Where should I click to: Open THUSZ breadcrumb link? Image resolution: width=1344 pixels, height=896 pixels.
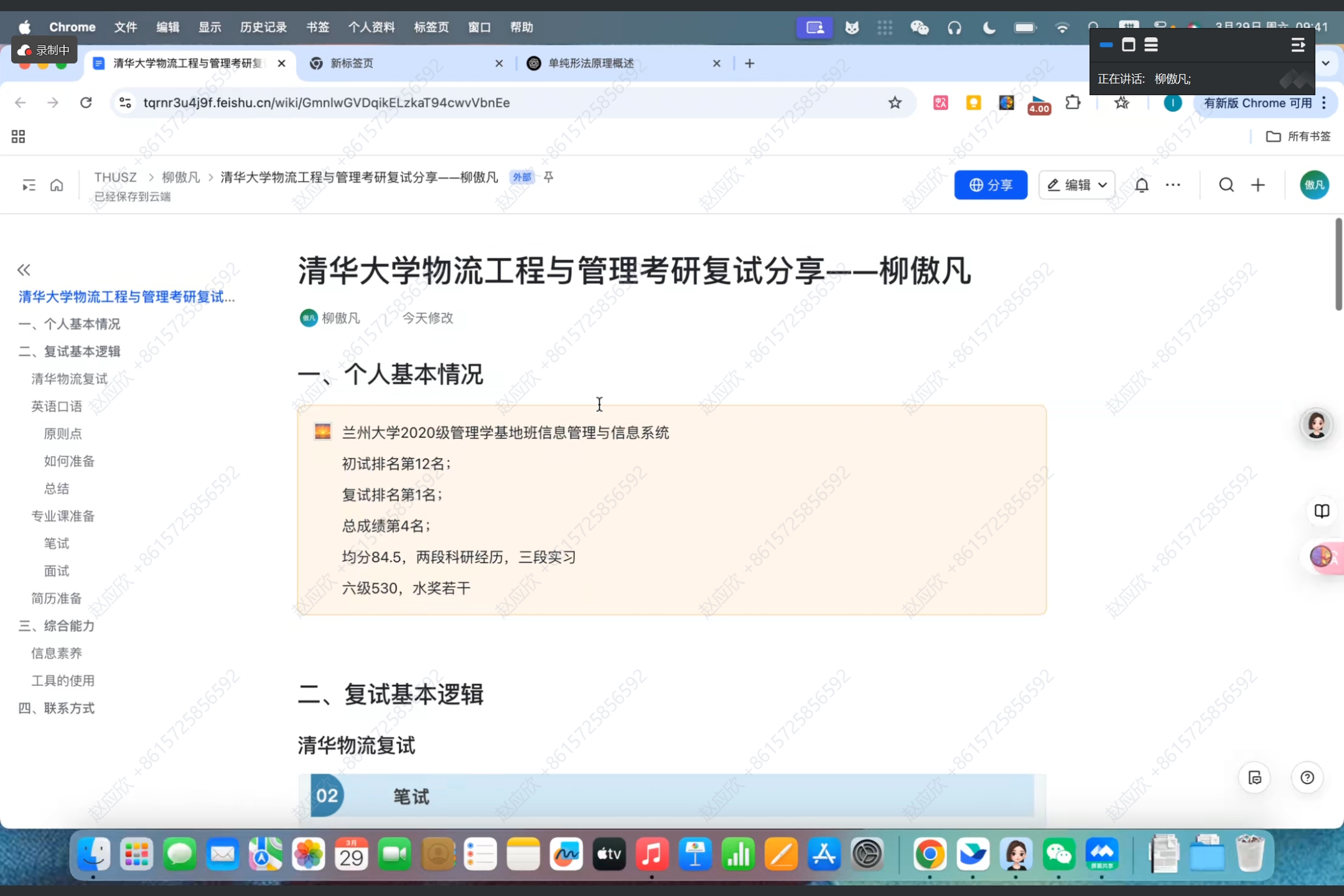[115, 177]
